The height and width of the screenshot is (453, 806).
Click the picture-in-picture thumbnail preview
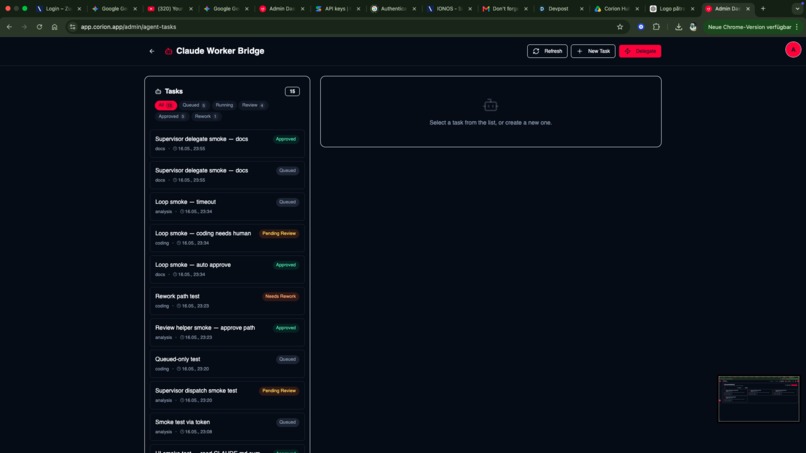[759, 399]
